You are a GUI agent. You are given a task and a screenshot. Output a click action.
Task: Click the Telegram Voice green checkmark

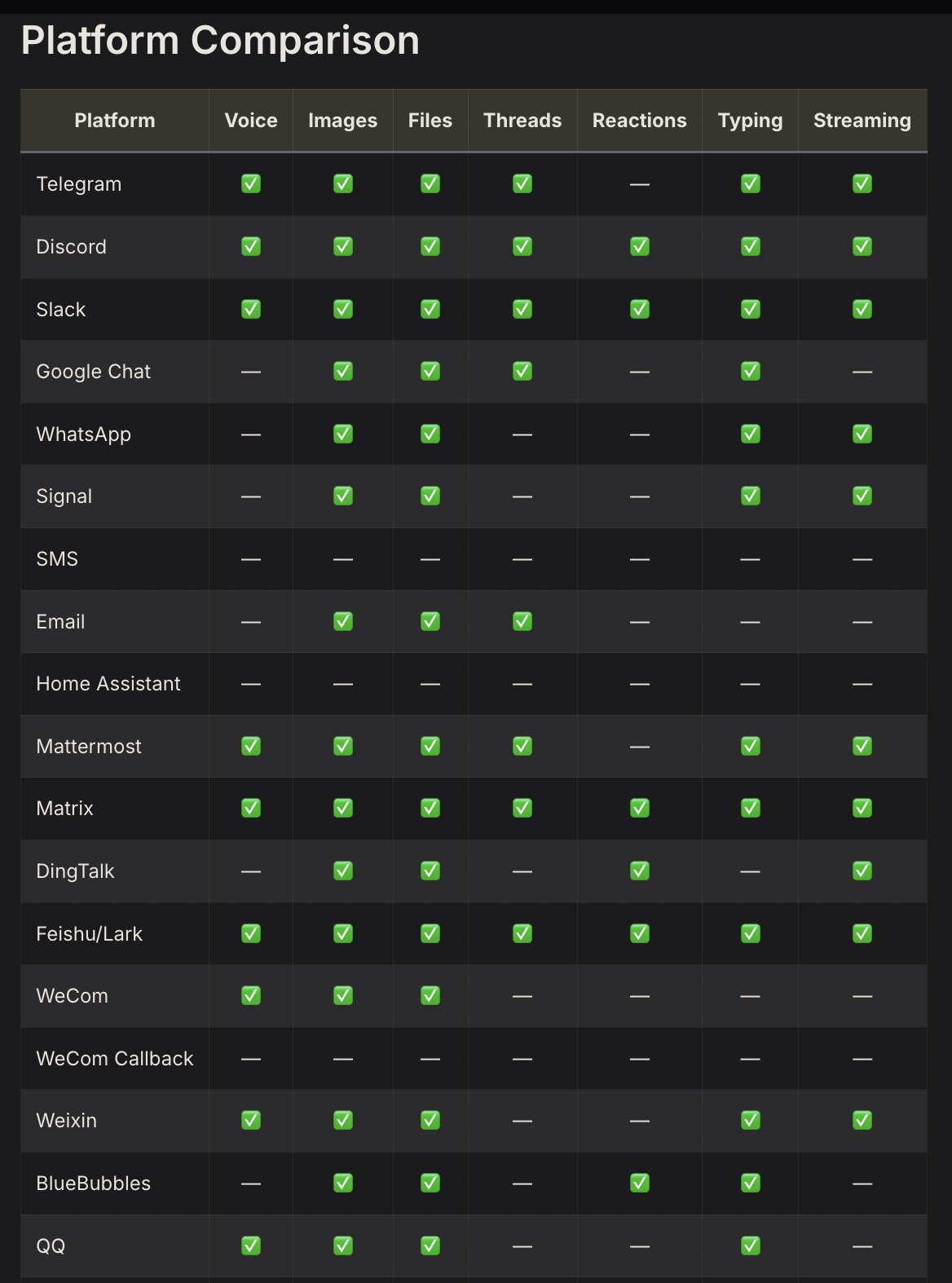251,183
